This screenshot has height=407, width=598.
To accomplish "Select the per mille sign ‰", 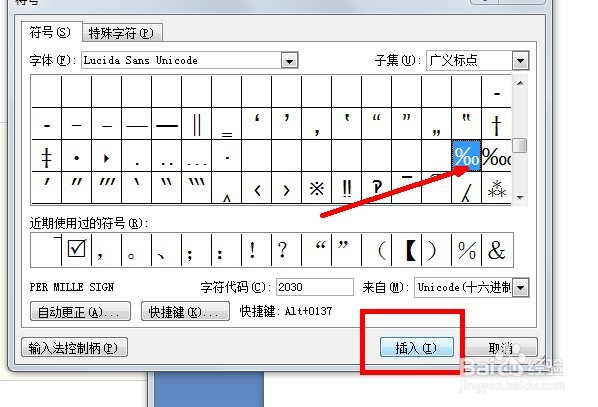I will pyautogui.click(x=466, y=155).
